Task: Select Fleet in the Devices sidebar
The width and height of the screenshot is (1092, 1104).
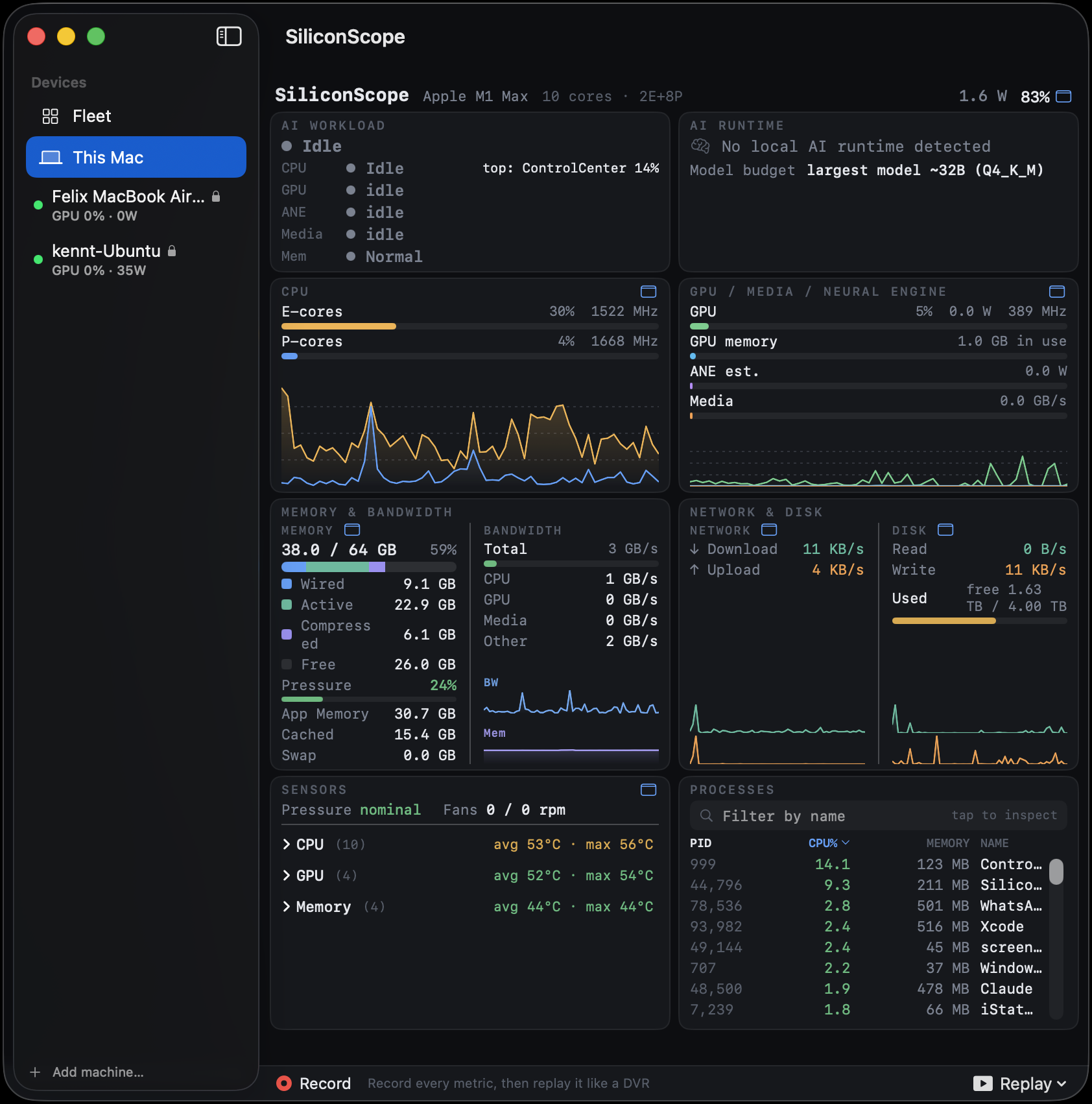Action: click(x=136, y=116)
